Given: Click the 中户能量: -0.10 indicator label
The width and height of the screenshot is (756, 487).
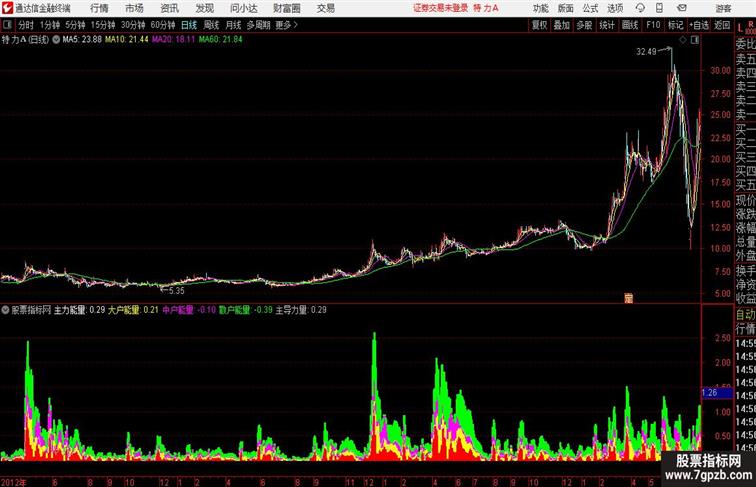Looking at the screenshot, I should pyautogui.click(x=189, y=310).
